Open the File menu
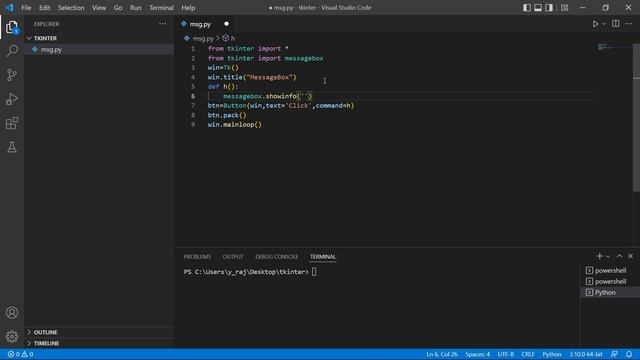The height and width of the screenshot is (360, 640). click(x=26, y=7)
